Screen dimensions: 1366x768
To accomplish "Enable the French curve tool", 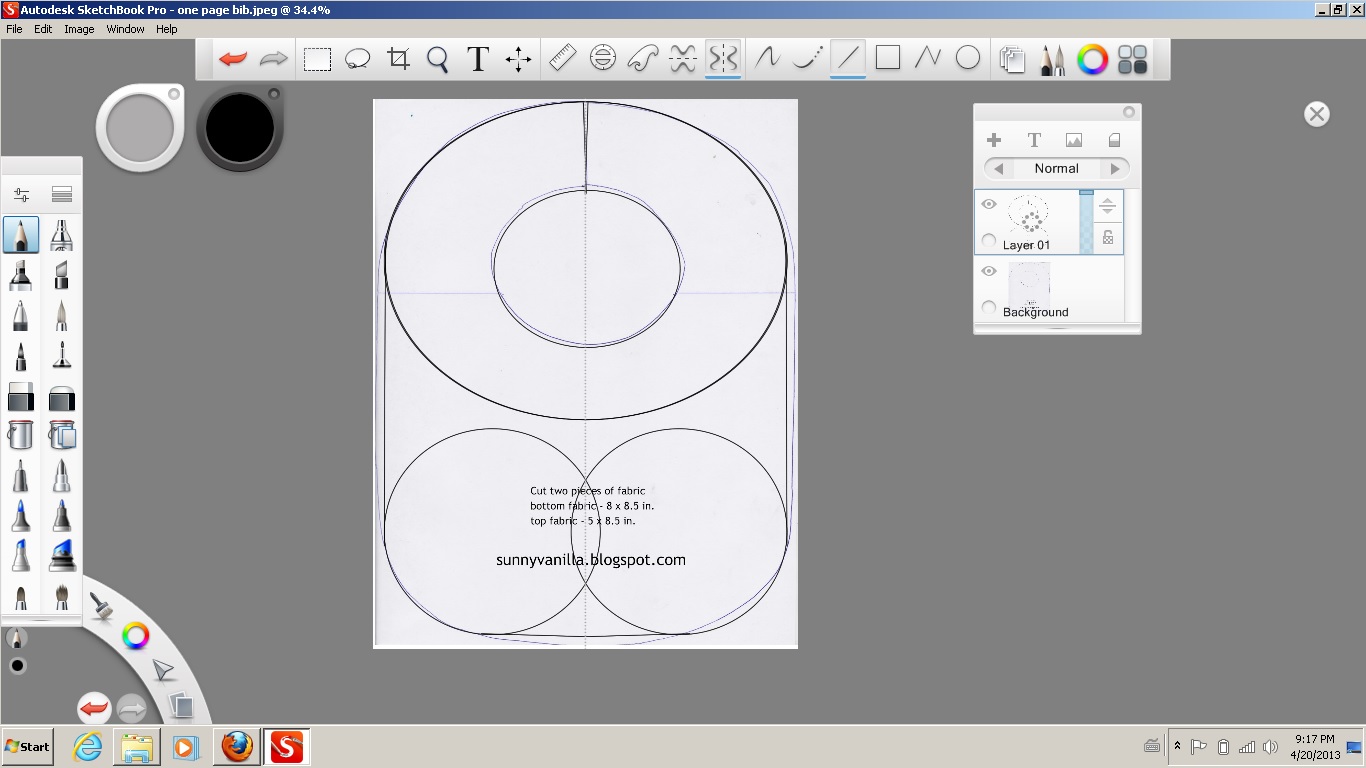I will point(642,59).
